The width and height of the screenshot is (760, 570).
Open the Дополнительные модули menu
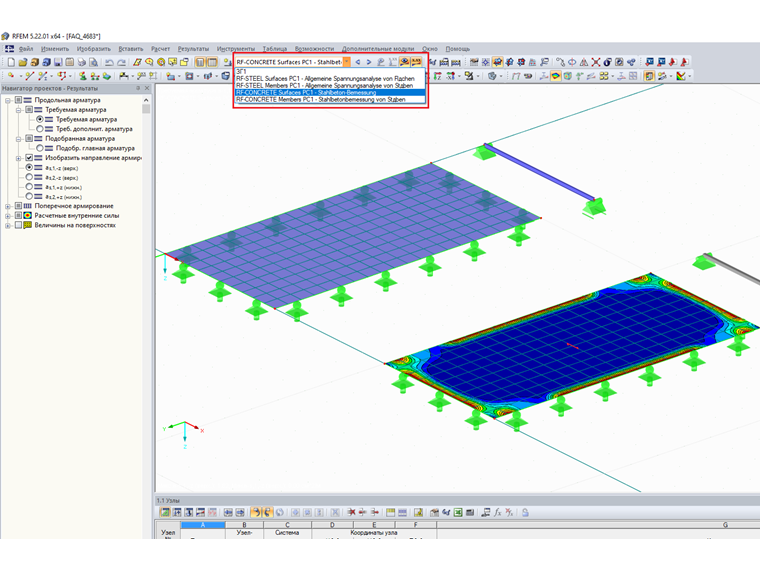[x=378, y=49]
